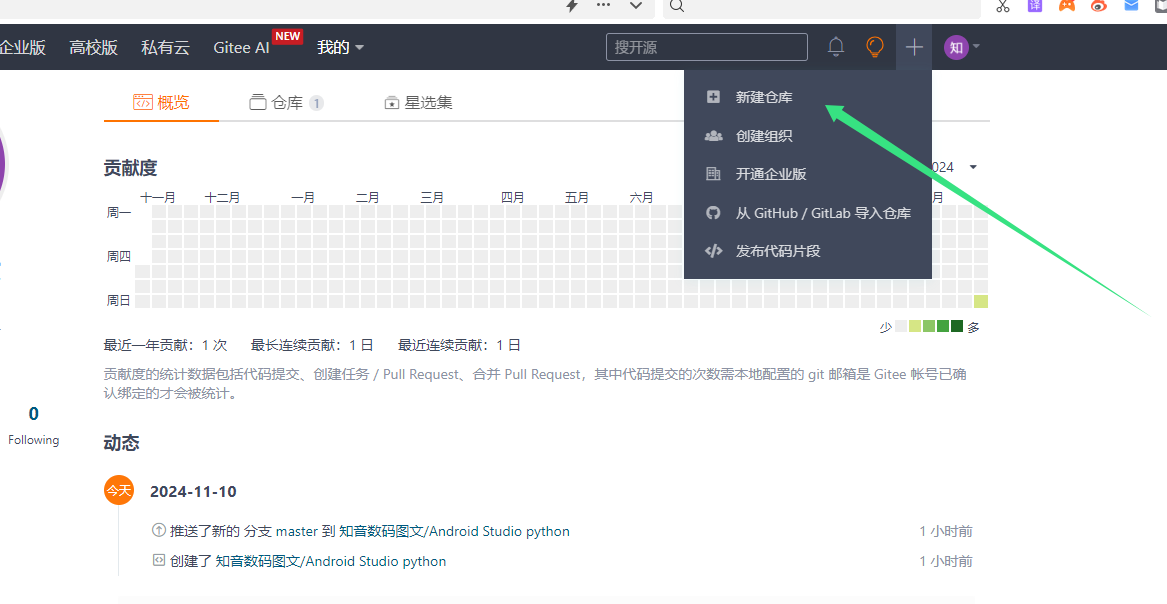Switch to the 仓库 tab
This screenshot has width=1167, height=604.
[287, 102]
